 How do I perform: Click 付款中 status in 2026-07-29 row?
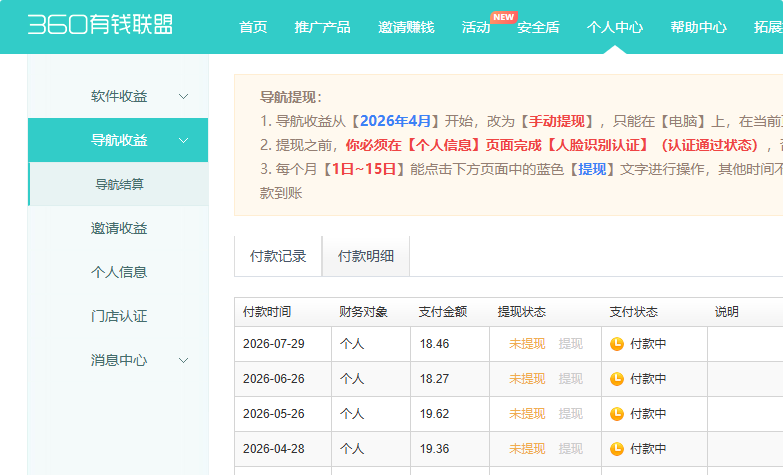(x=648, y=344)
